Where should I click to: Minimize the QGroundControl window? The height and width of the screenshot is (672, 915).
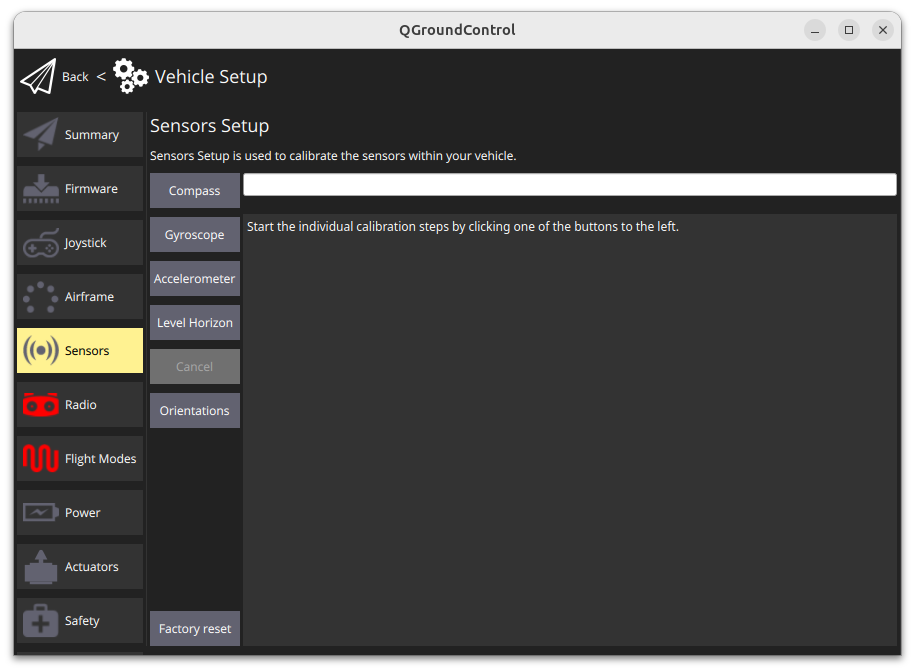[x=815, y=30]
